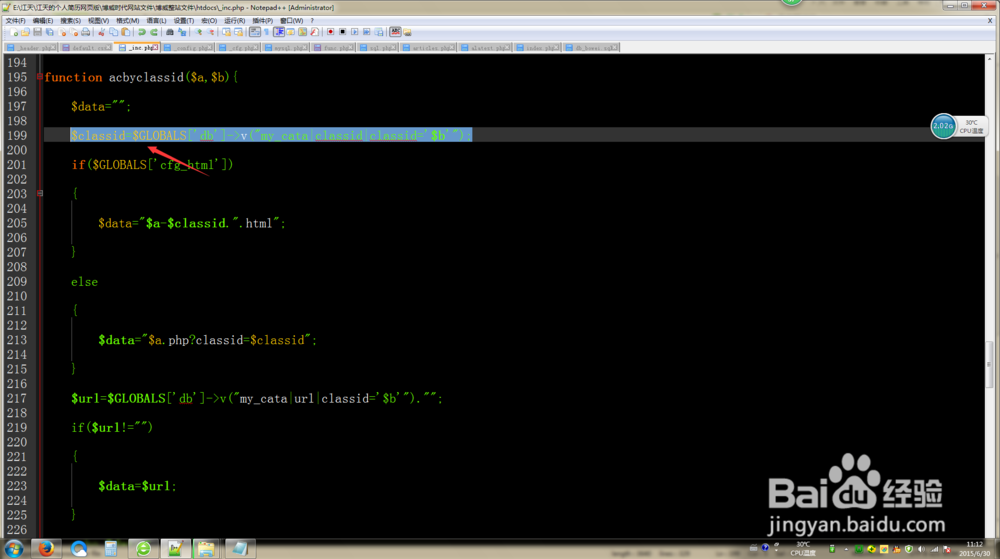Viewport: 1000px width, 559px height.
Task: Open the 文件(F) menu
Action: coord(15,20)
